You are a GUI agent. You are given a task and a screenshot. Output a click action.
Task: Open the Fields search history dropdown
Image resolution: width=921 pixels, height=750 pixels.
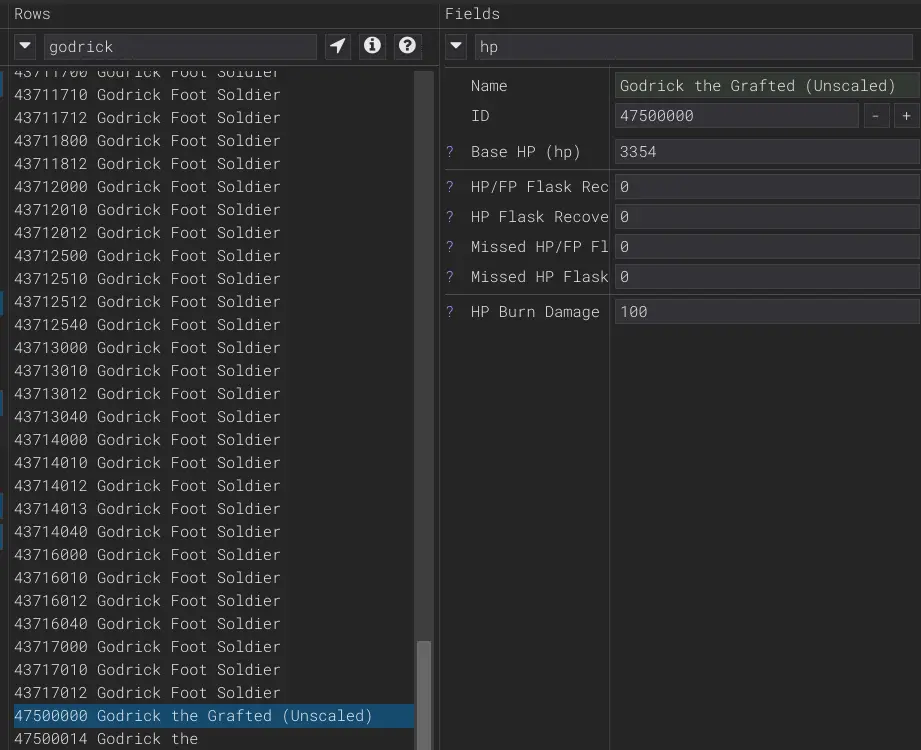pos(456,46)
